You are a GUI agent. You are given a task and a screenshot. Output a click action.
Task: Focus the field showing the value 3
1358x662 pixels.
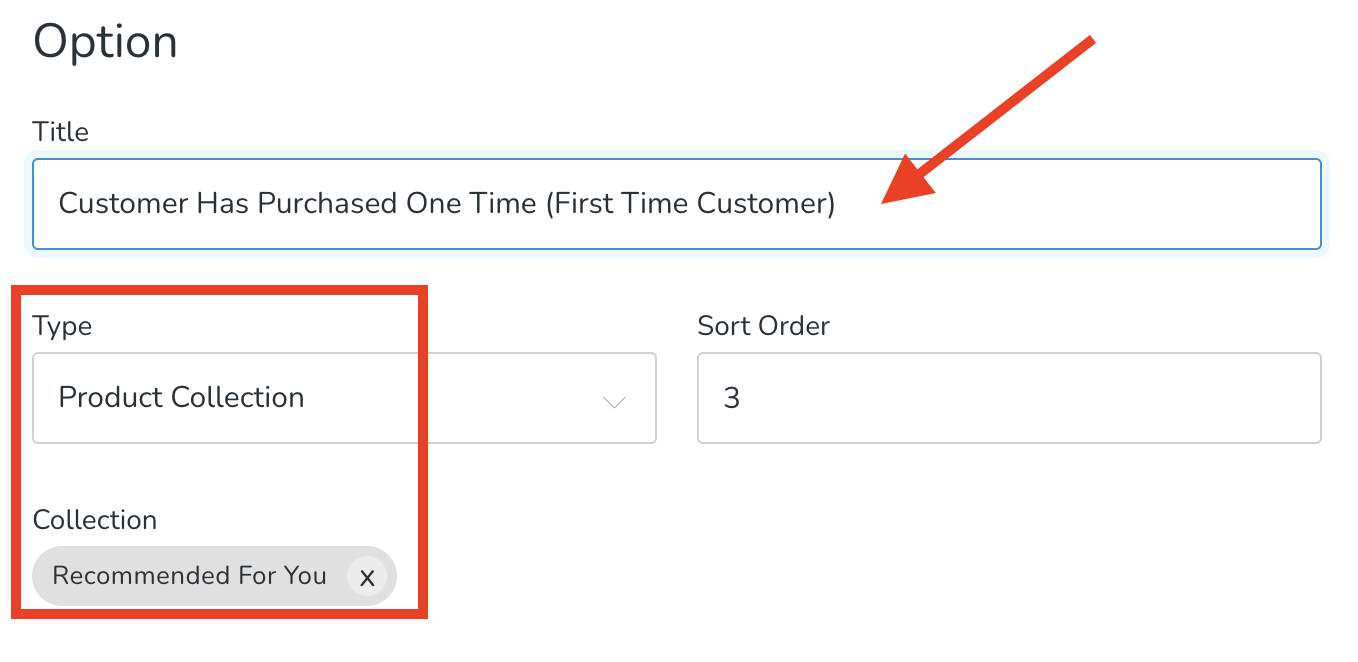1008,398
